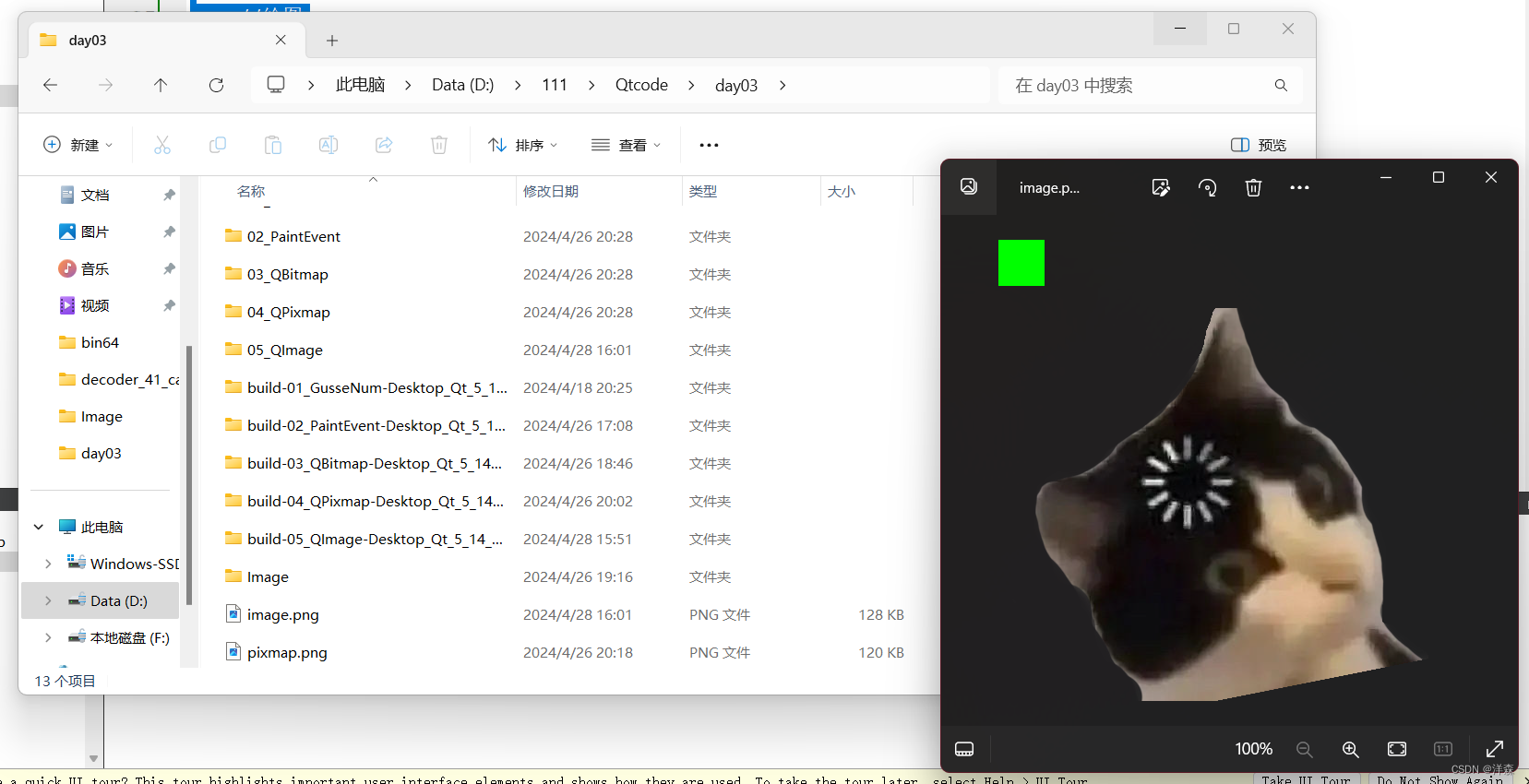Click the Back arrow in File Explorer
The height and width of the screenshot is (784, 1529).
click(51, 85)
